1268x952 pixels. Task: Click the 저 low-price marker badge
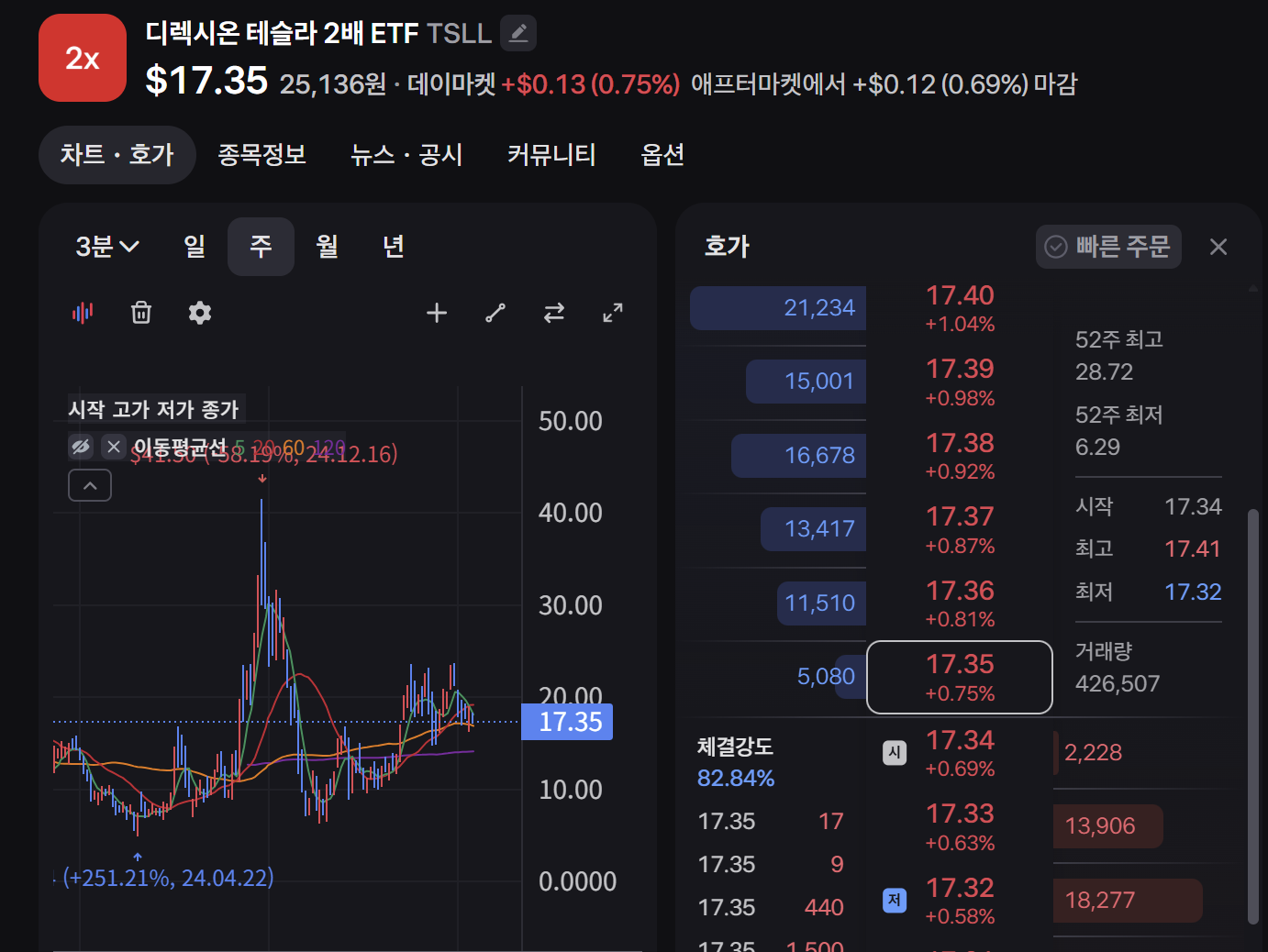point(895,901)
